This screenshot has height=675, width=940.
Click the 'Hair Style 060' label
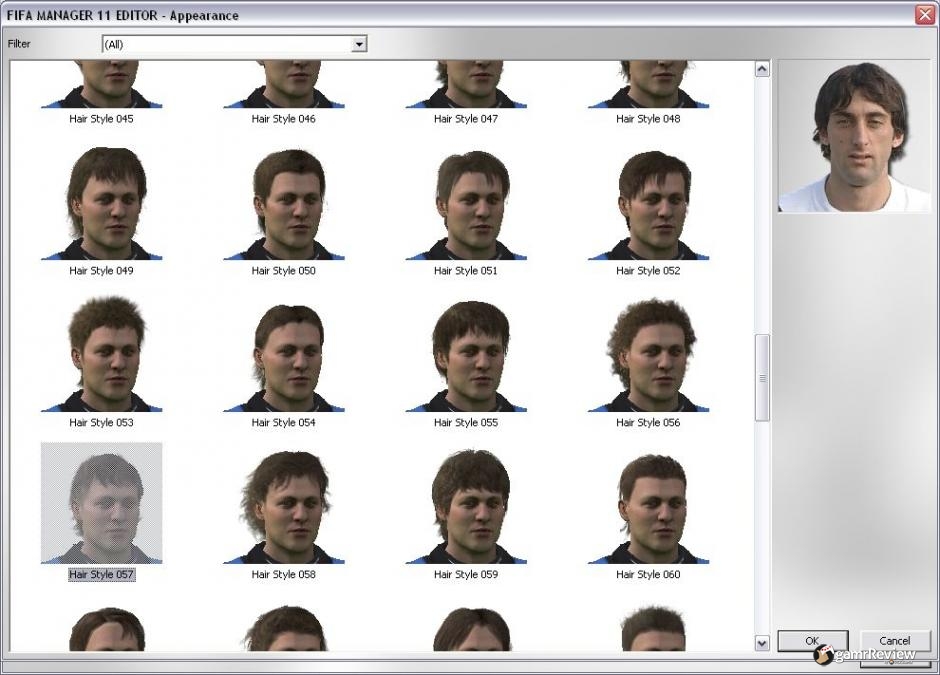point(648,574)
